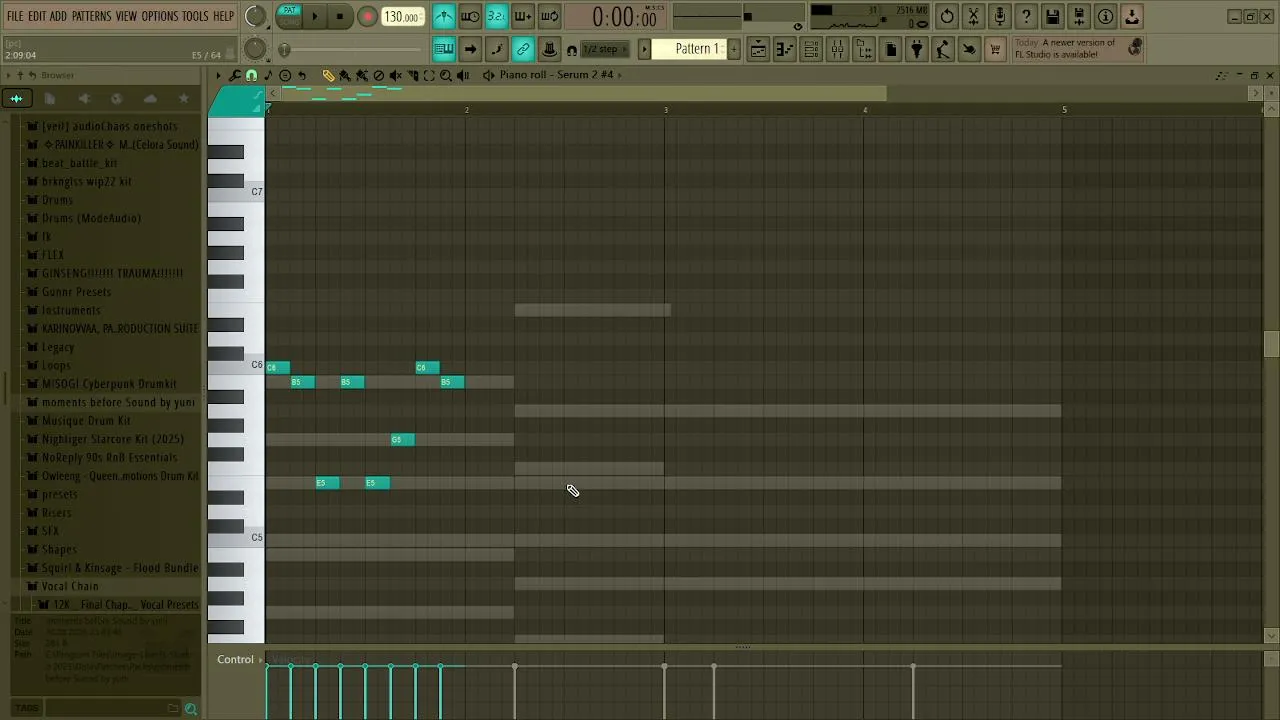Open the OPTIONS menu

point(159,16)
